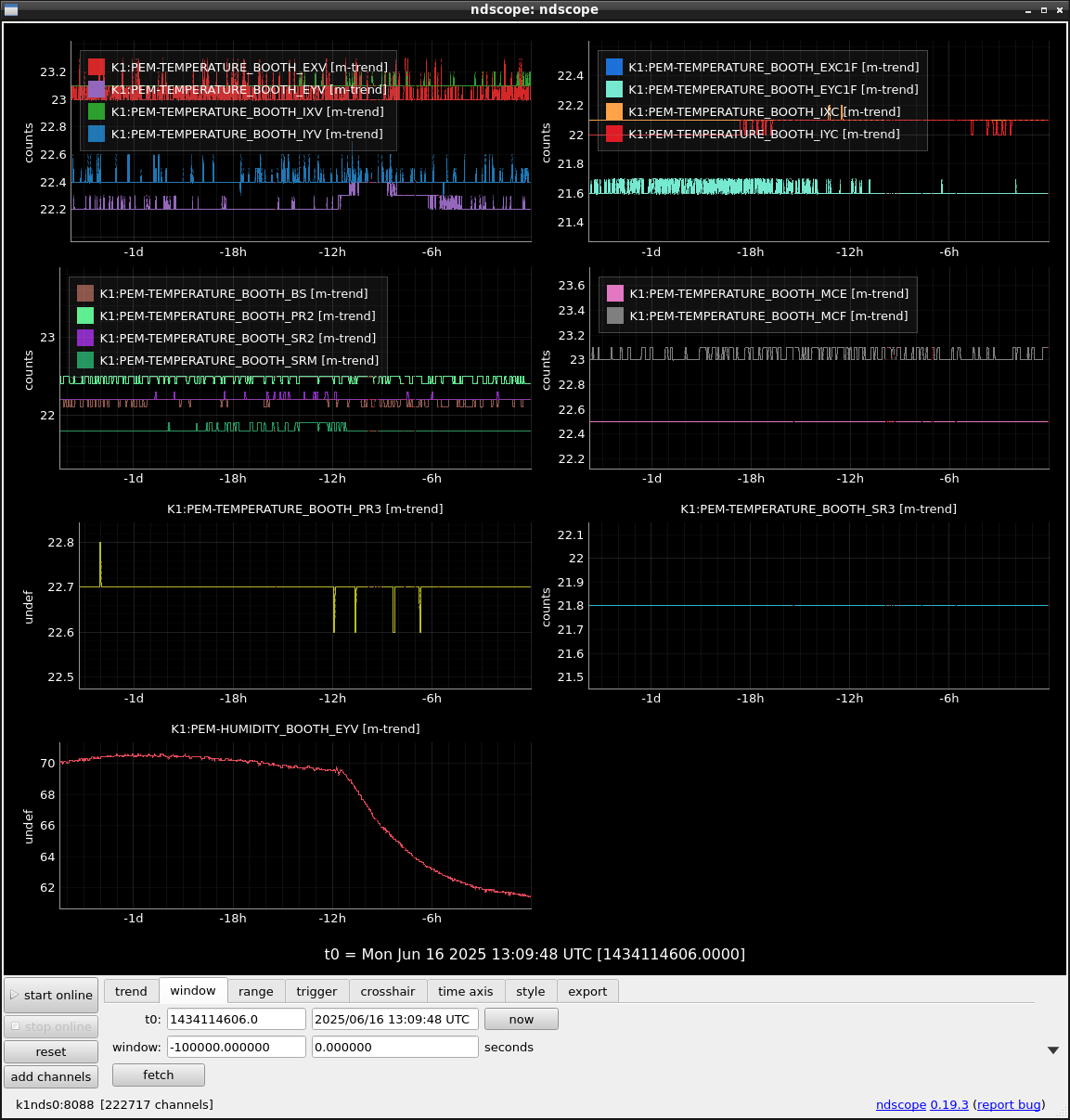Screen dimensions: 1070x1120
Task: Open the window menu icon in title bar
Action: tap(11, 9)
